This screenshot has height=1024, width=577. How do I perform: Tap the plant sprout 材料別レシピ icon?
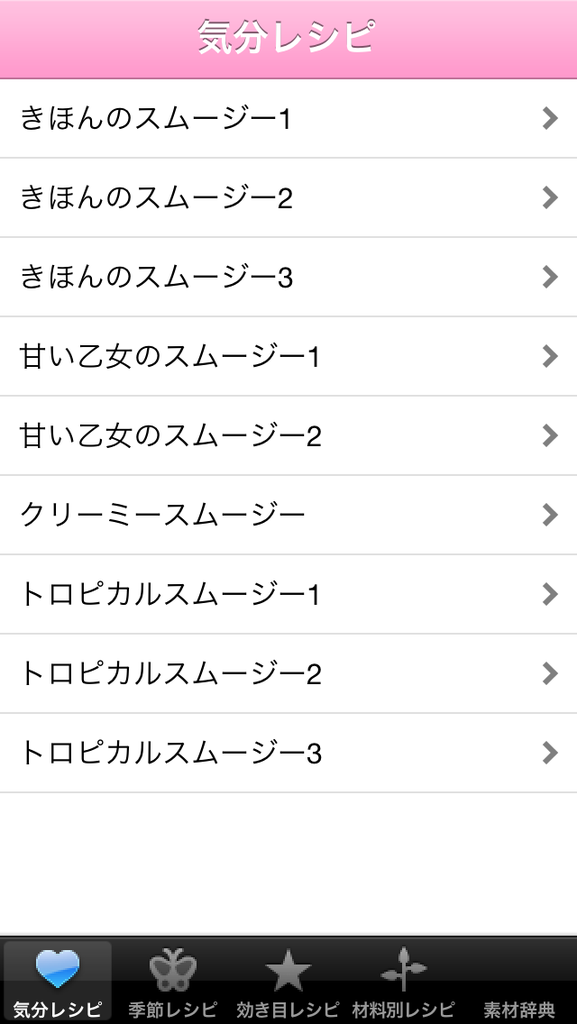click(x=403, y=969)
